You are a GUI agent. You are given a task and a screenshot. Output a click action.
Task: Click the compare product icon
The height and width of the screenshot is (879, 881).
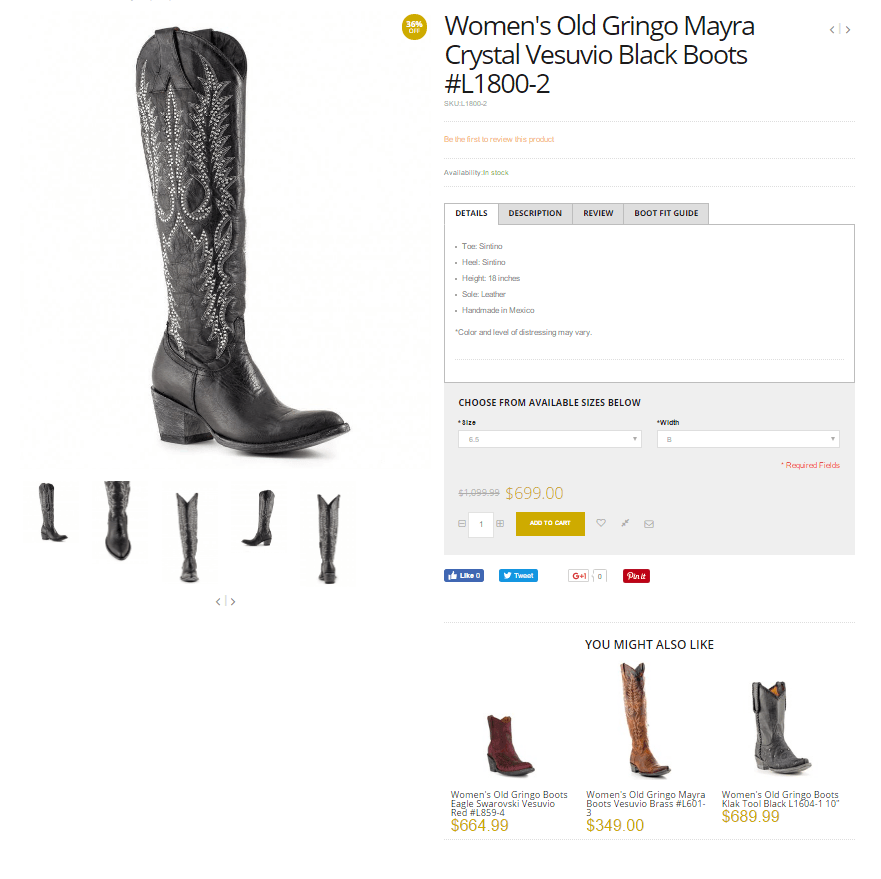[x=625, y=523]
